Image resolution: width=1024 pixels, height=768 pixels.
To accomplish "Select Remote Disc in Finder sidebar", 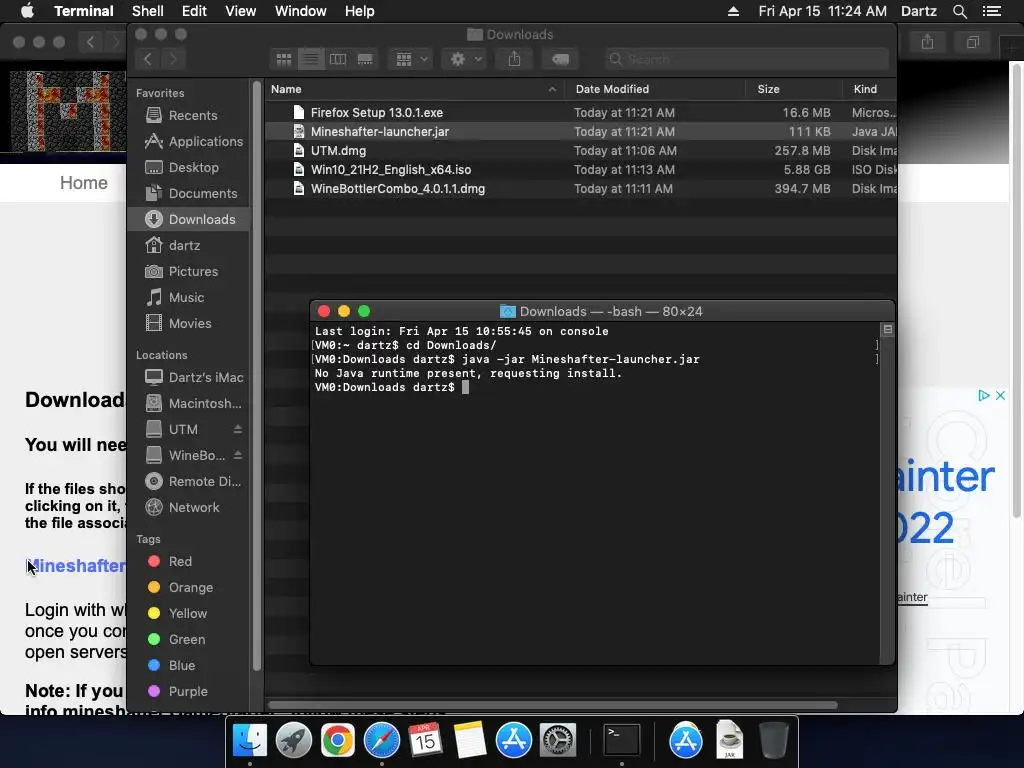I will click(188, 481).
